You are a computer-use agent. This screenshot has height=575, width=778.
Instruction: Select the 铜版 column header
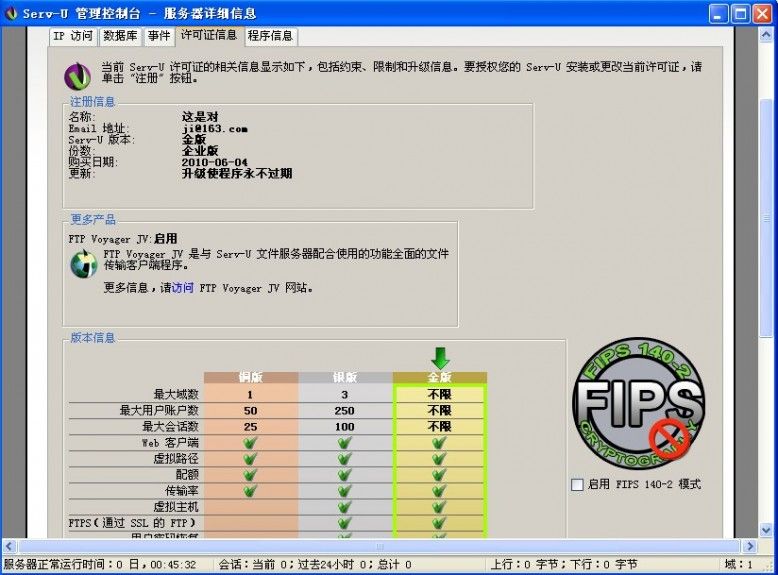(x=251, y=378)
